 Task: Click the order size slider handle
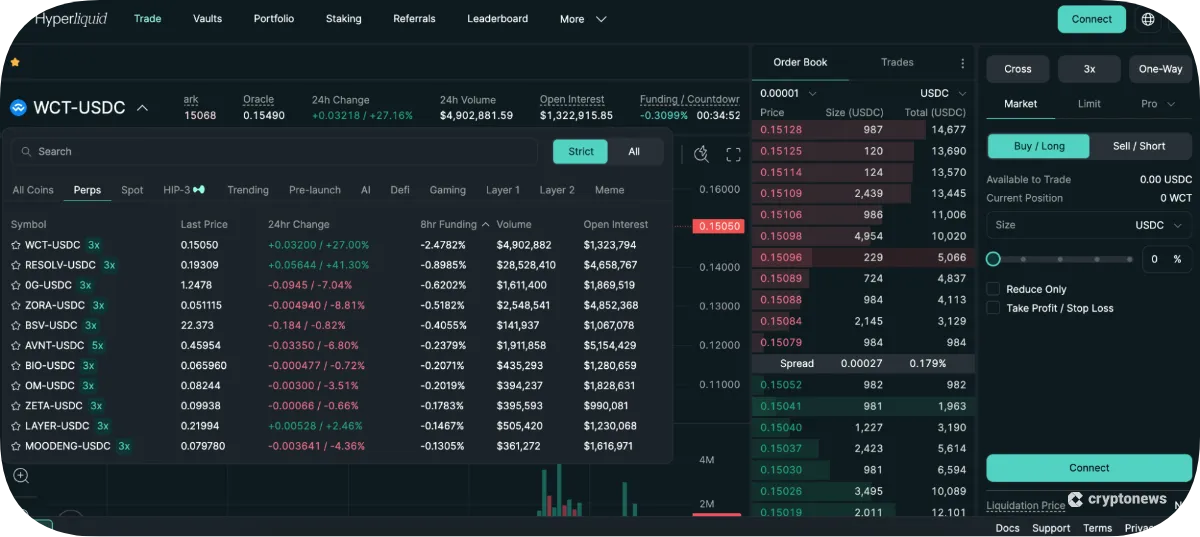993,259
